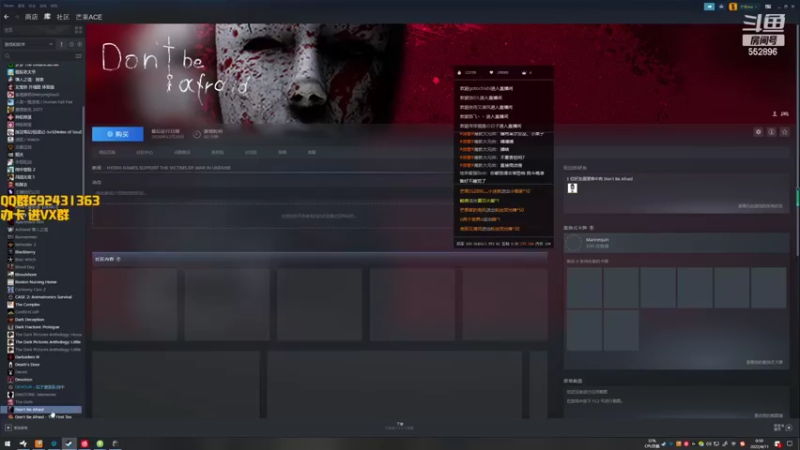Image resolution: width=800 pixels, height=450 pixels.
Task: Open the taskbar clock and date
Action: [x=759, y=444]
